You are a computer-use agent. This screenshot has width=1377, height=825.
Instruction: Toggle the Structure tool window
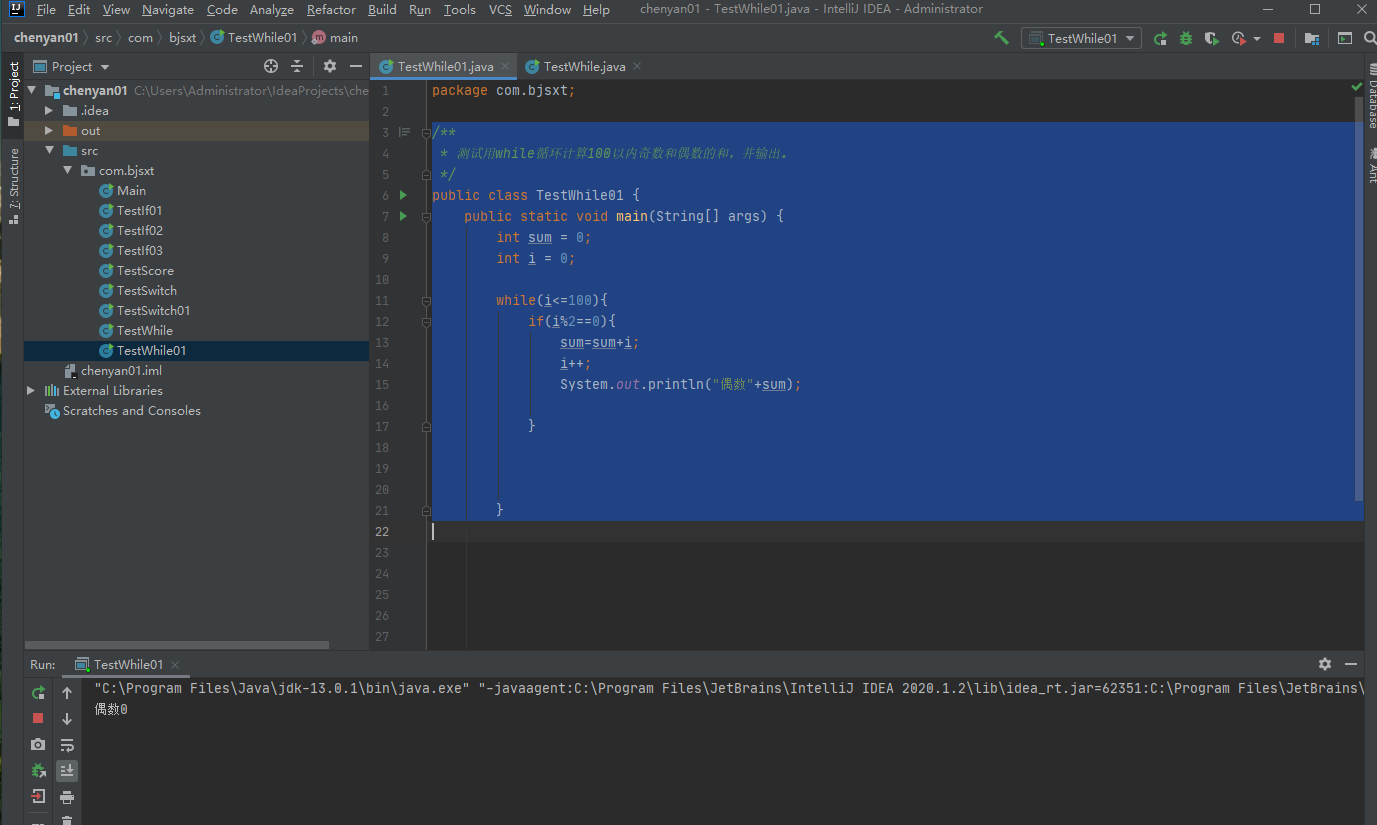pyautogui.click(x=13, y=185)
